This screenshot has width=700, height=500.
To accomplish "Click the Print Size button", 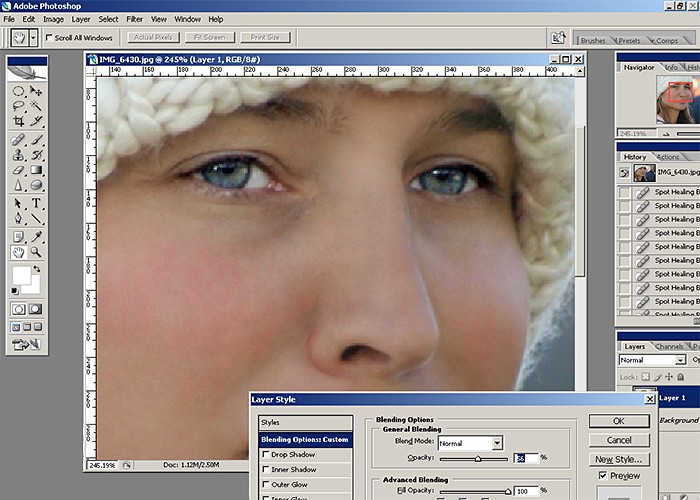I will [x=265, y=38].
